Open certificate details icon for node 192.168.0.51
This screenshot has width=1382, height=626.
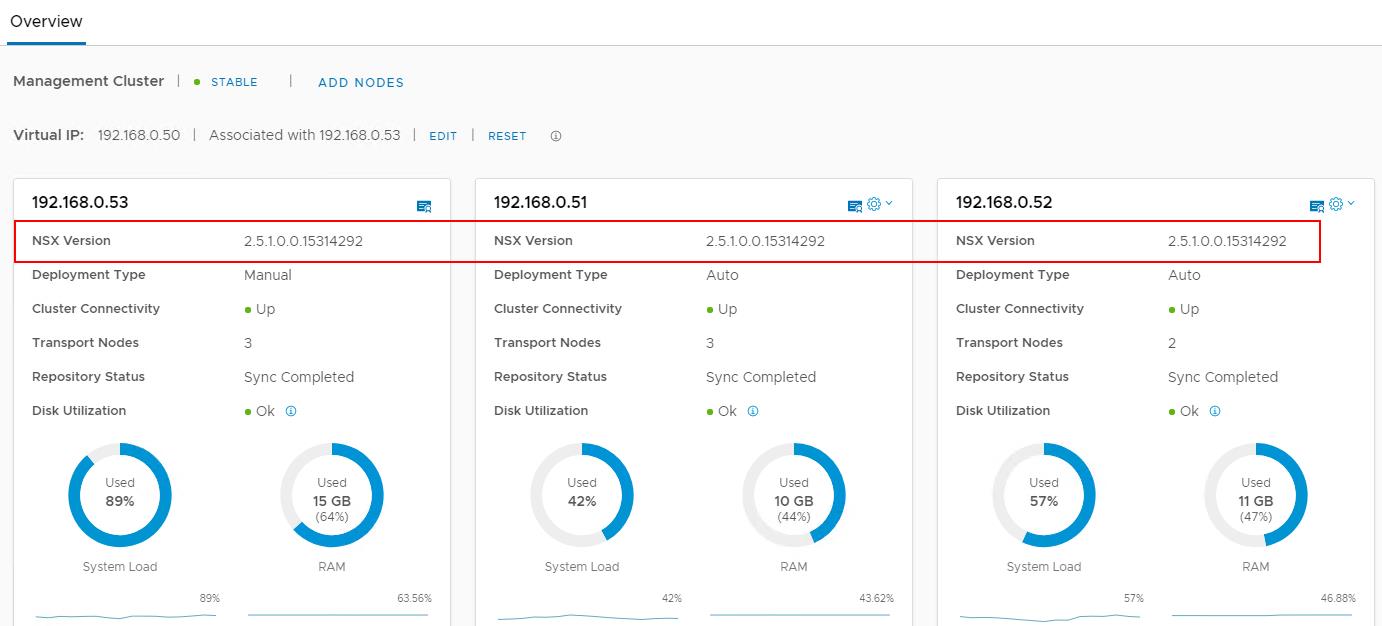pos(855,206)
